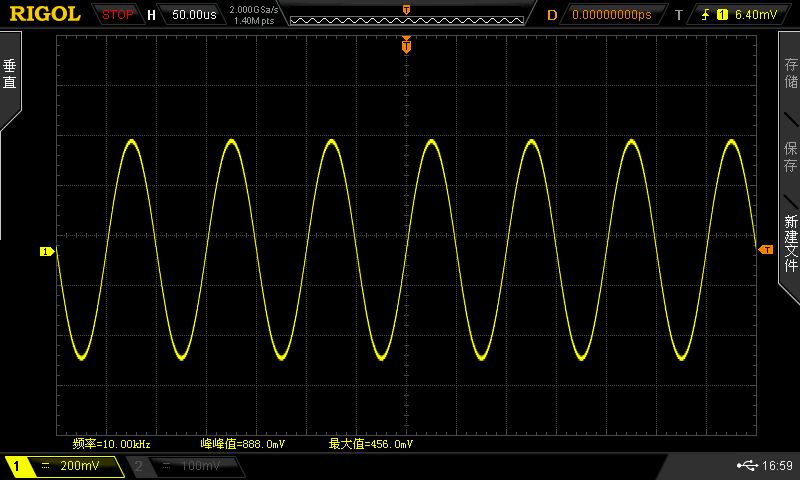Viewport: 800px width, 480px height.
Task: Click the channel 2 DC coupling icon
Action: [x=166, y=465]
